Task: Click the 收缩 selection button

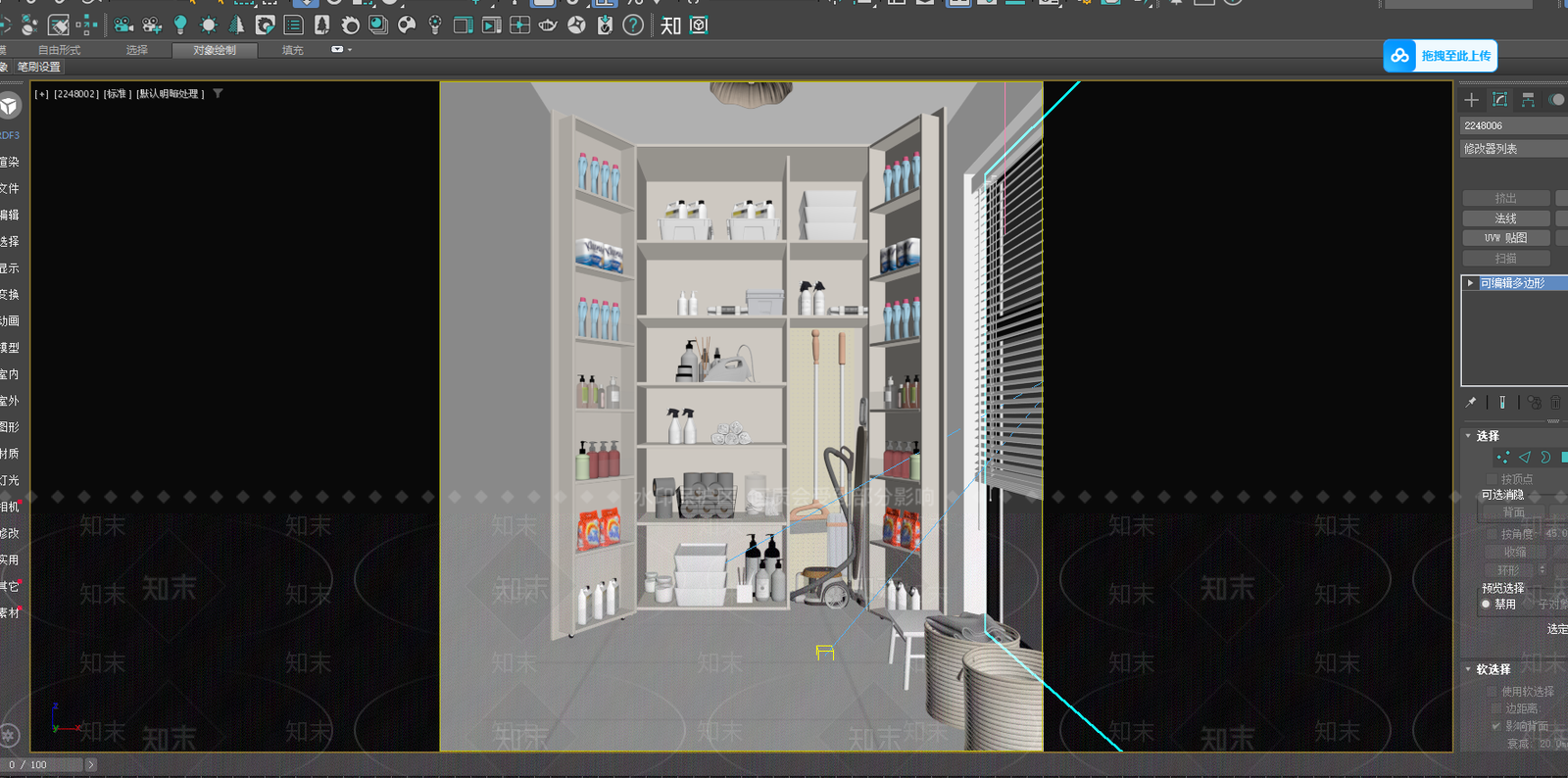Action: [1515, 553]
